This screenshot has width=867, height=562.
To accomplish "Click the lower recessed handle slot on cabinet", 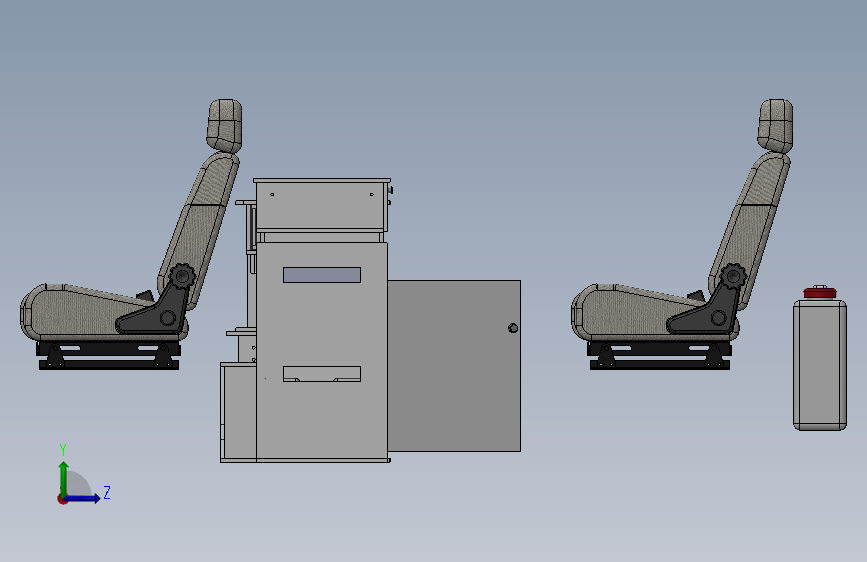I will tap(322, 374).
